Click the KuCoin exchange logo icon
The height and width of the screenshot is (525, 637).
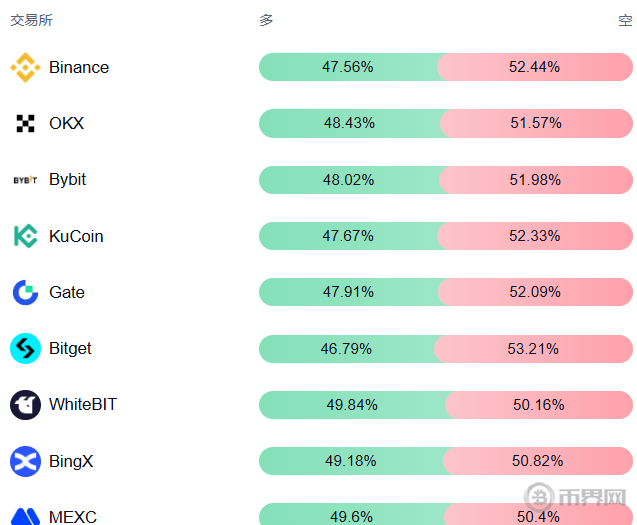point(25,236)
